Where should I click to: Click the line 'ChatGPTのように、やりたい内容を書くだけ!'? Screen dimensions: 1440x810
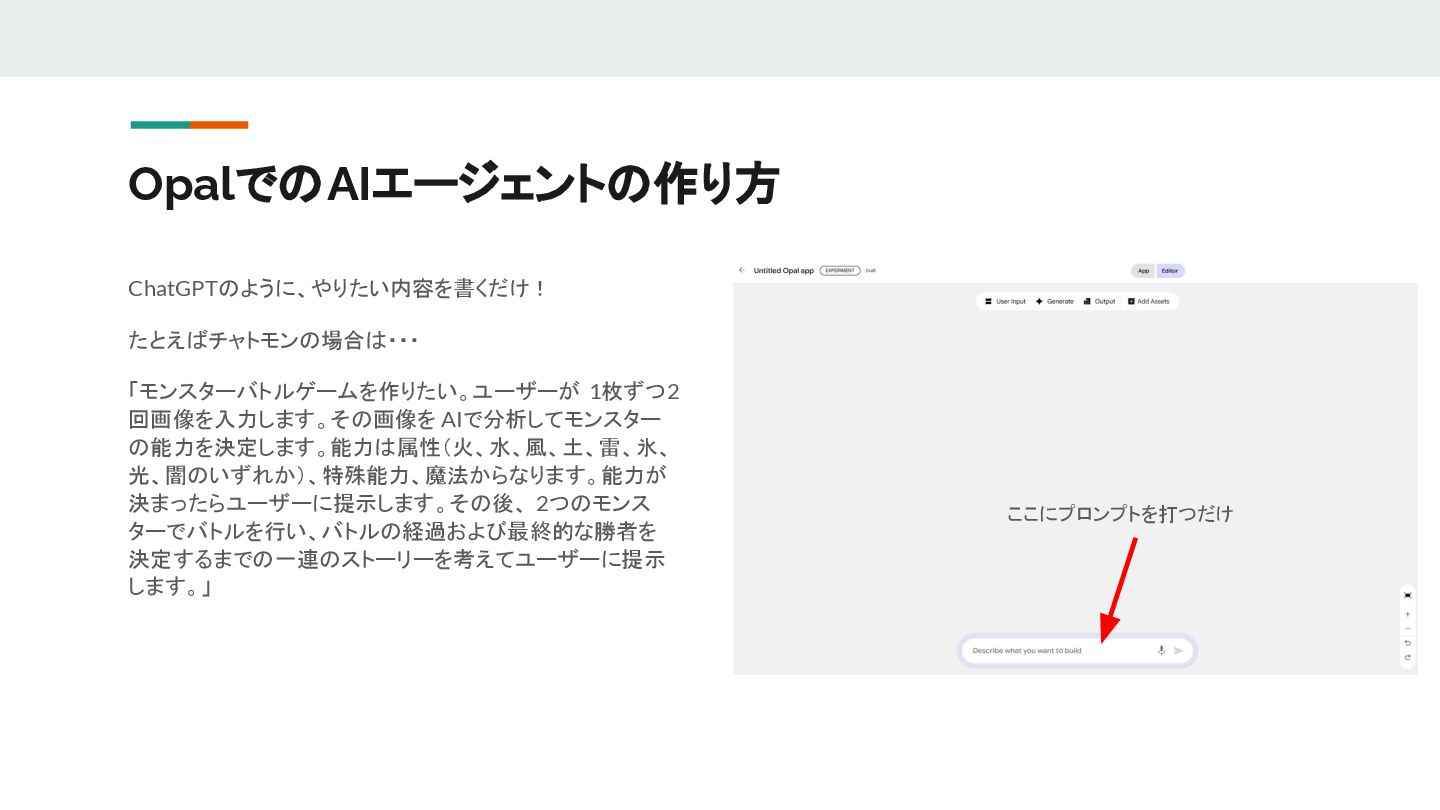[338, 289]
